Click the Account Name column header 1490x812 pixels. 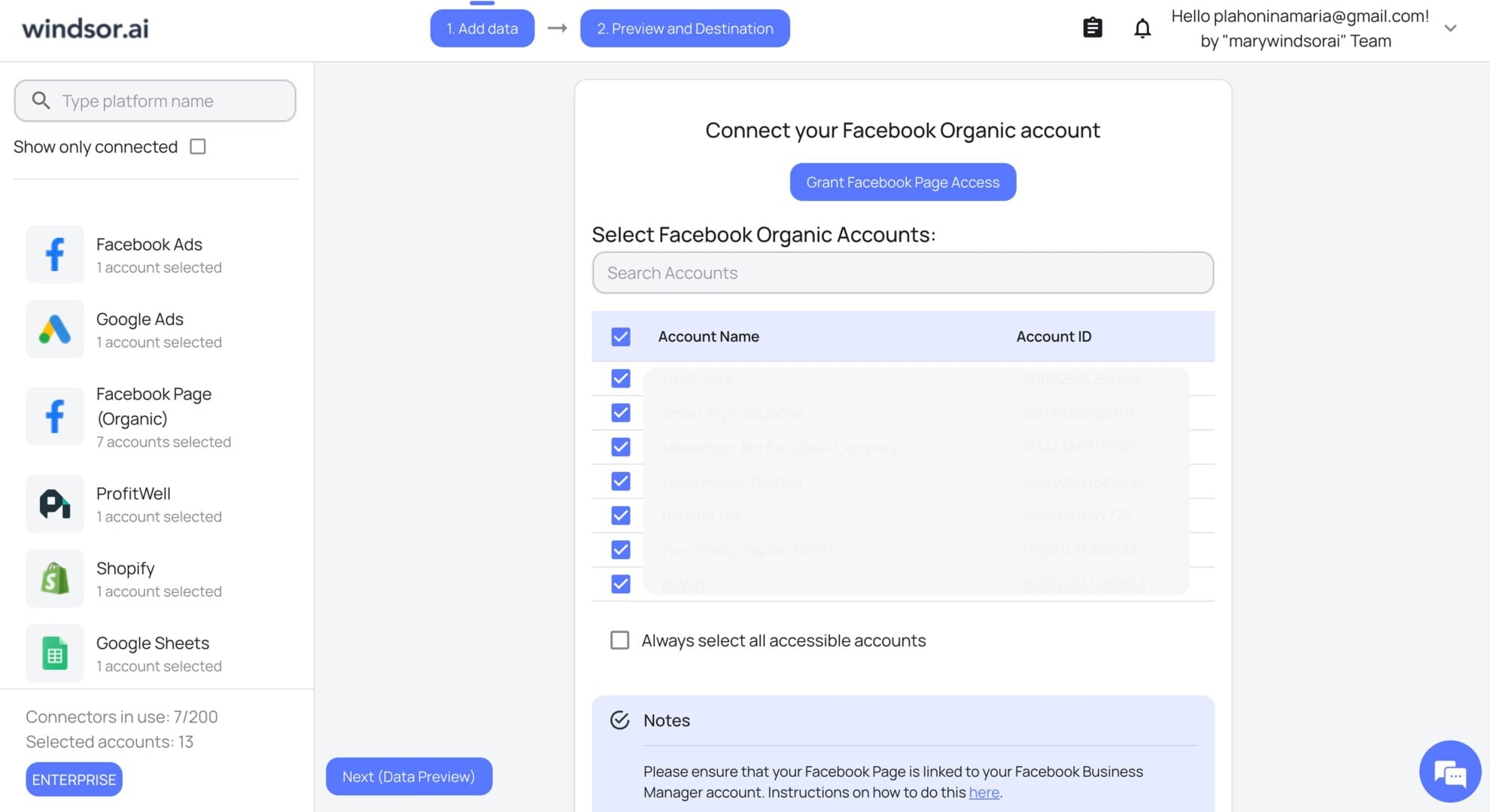point(709,336)
